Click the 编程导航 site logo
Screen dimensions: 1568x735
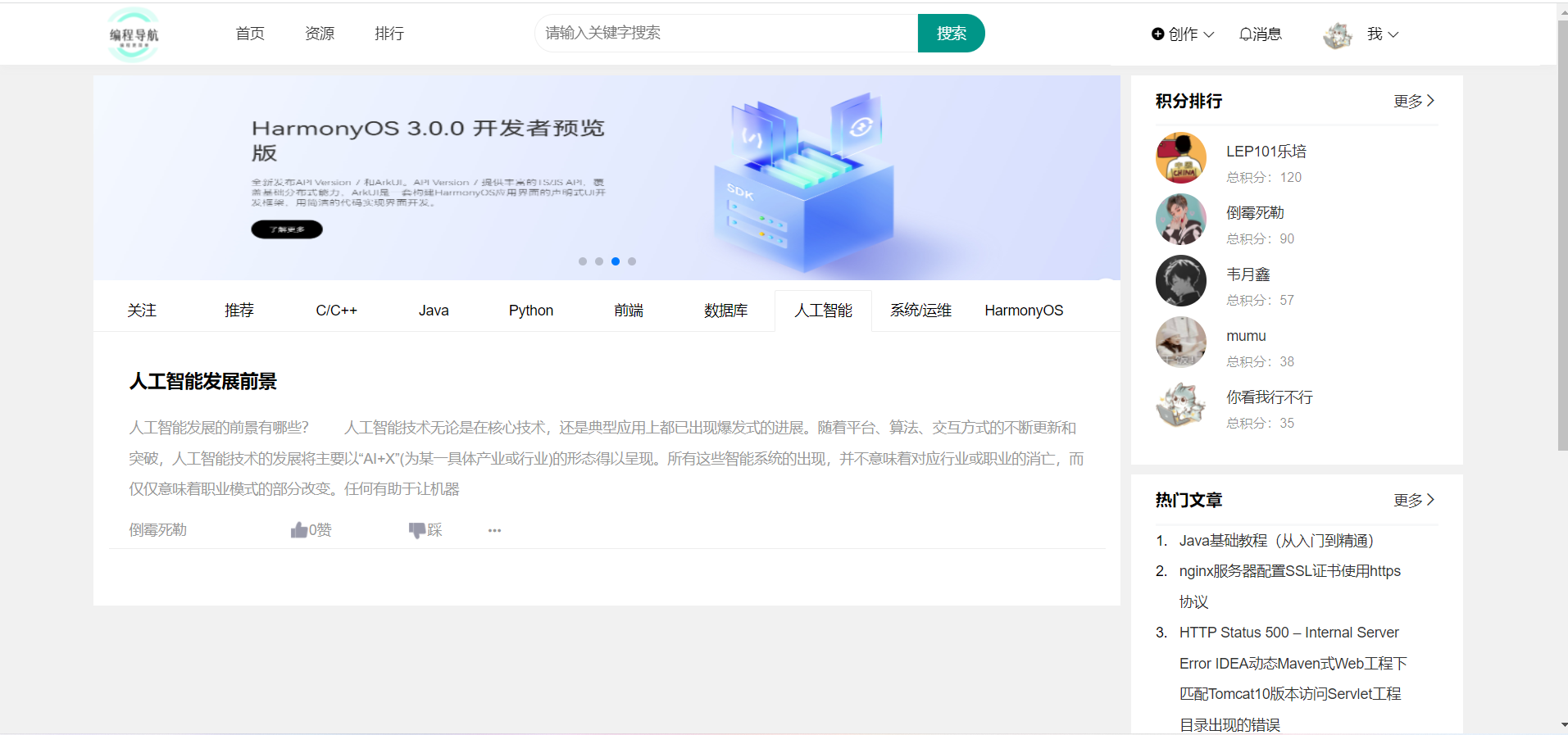point(134,34)
